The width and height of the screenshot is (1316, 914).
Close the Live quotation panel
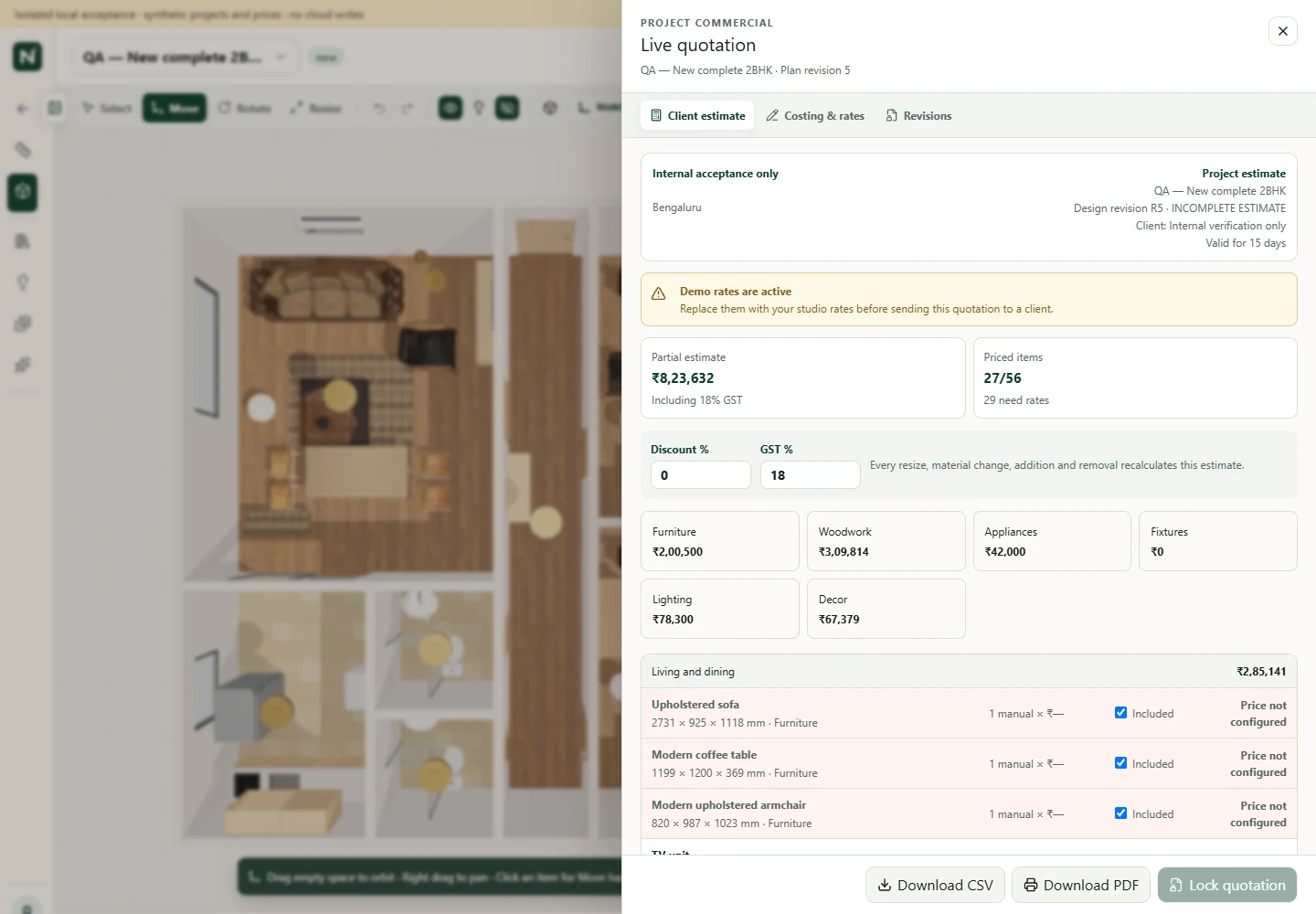coord(1283,31)
